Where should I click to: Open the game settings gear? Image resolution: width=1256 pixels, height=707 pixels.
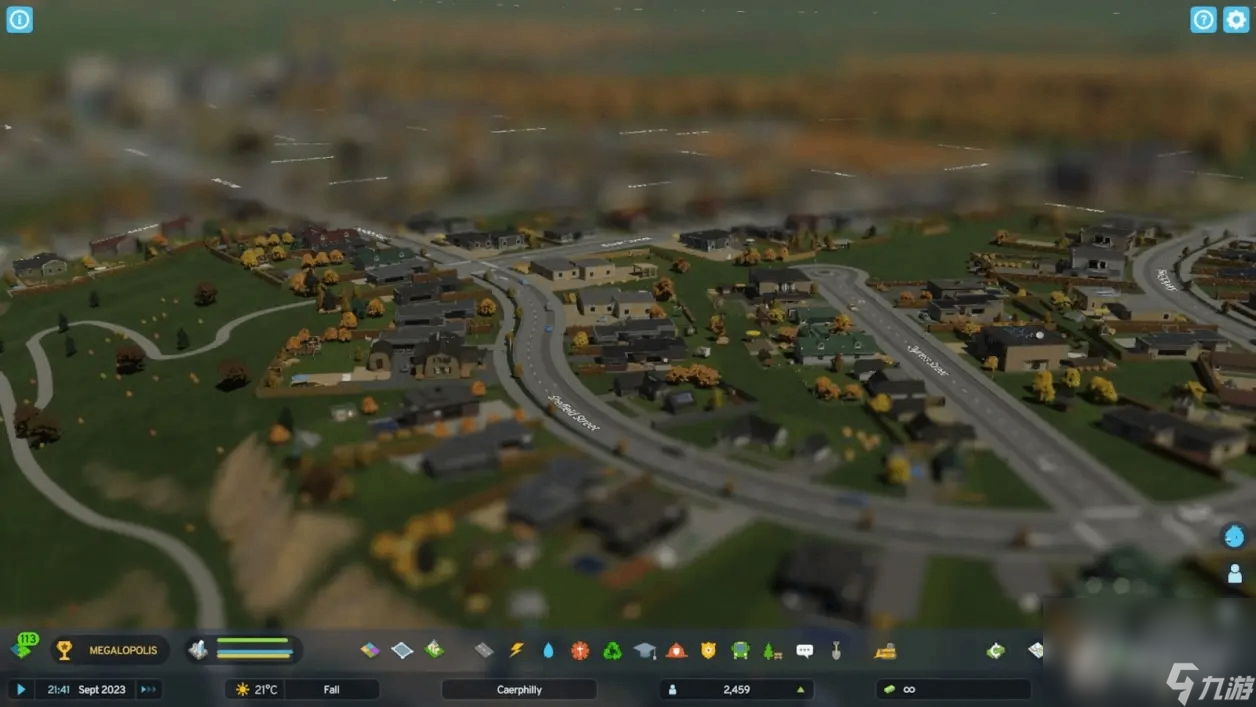tap(1236, 19)
